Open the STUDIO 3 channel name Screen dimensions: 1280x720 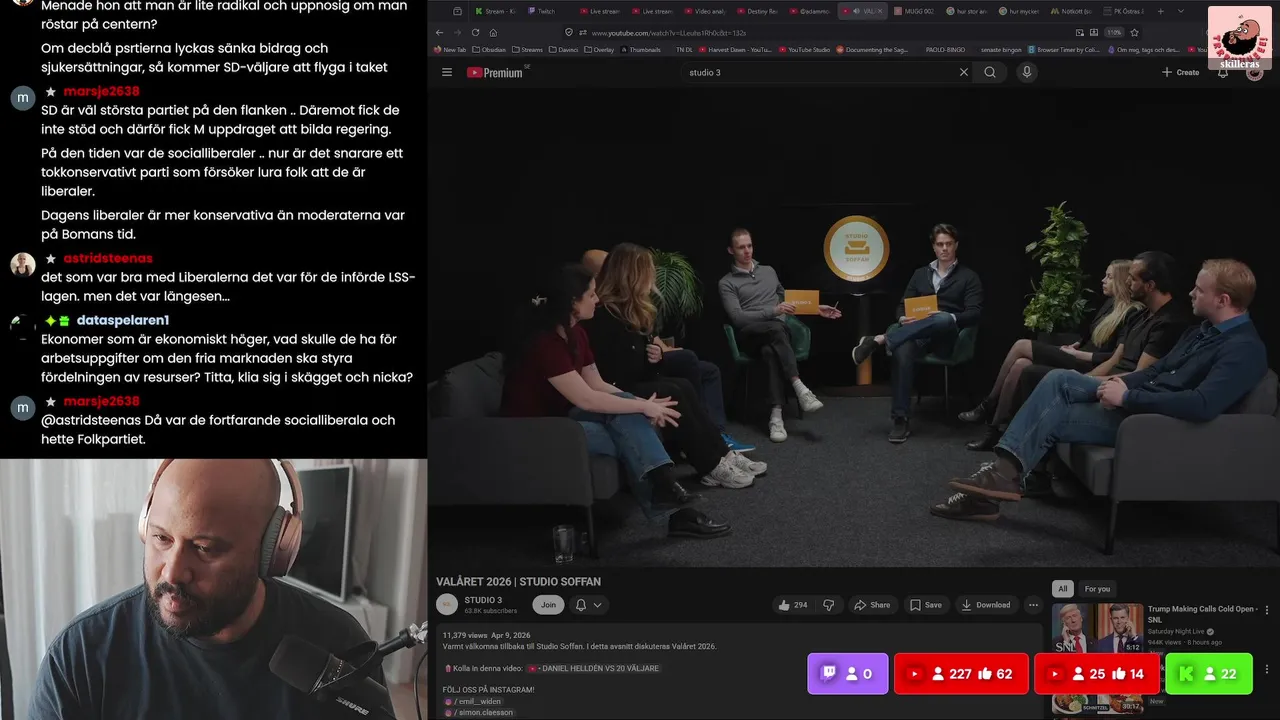tap(483, 600)
